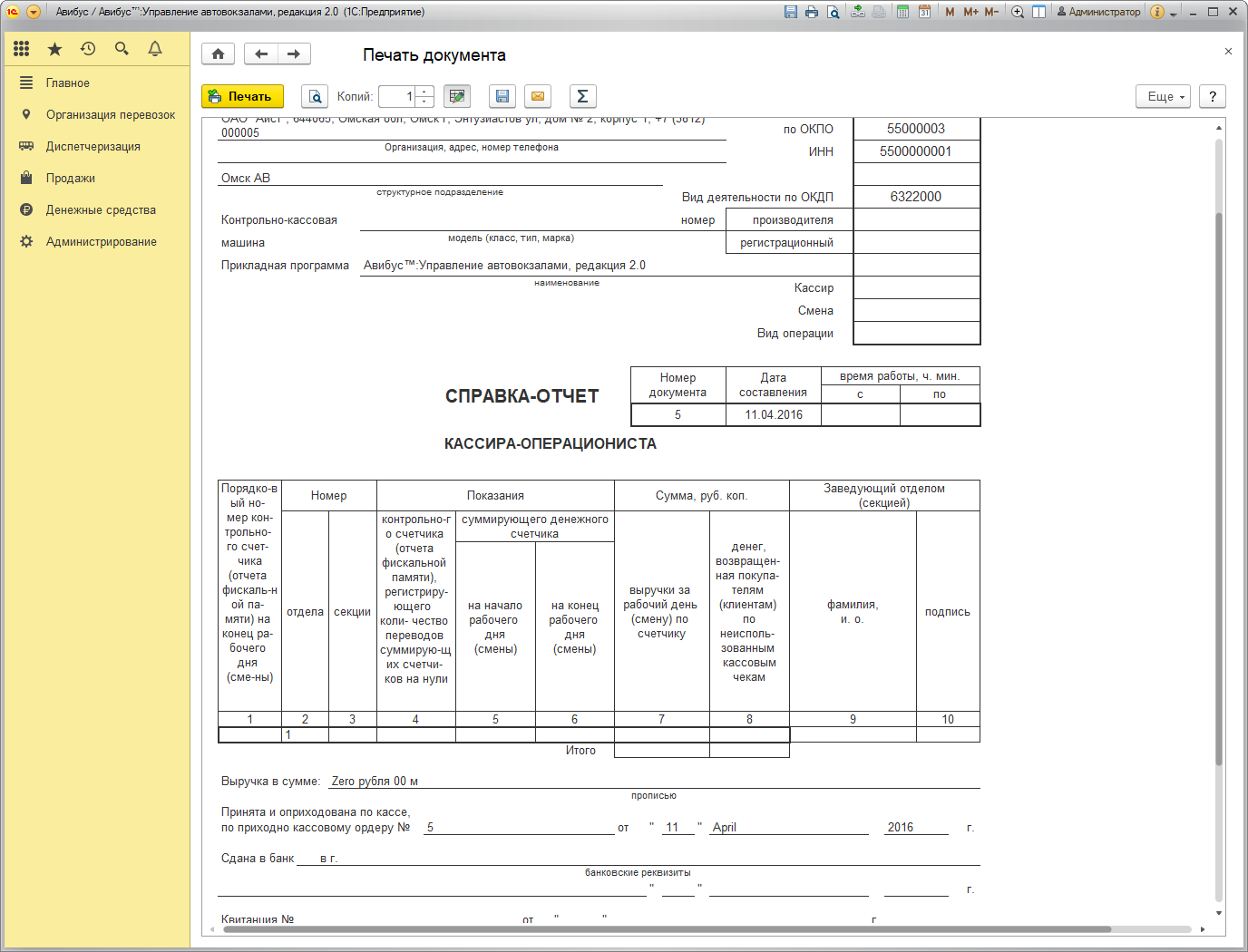Click the horizontal scrollbar under document
Image resolution: width=1248 pixels, height=952 pixels.
click(x=667, y=929)
